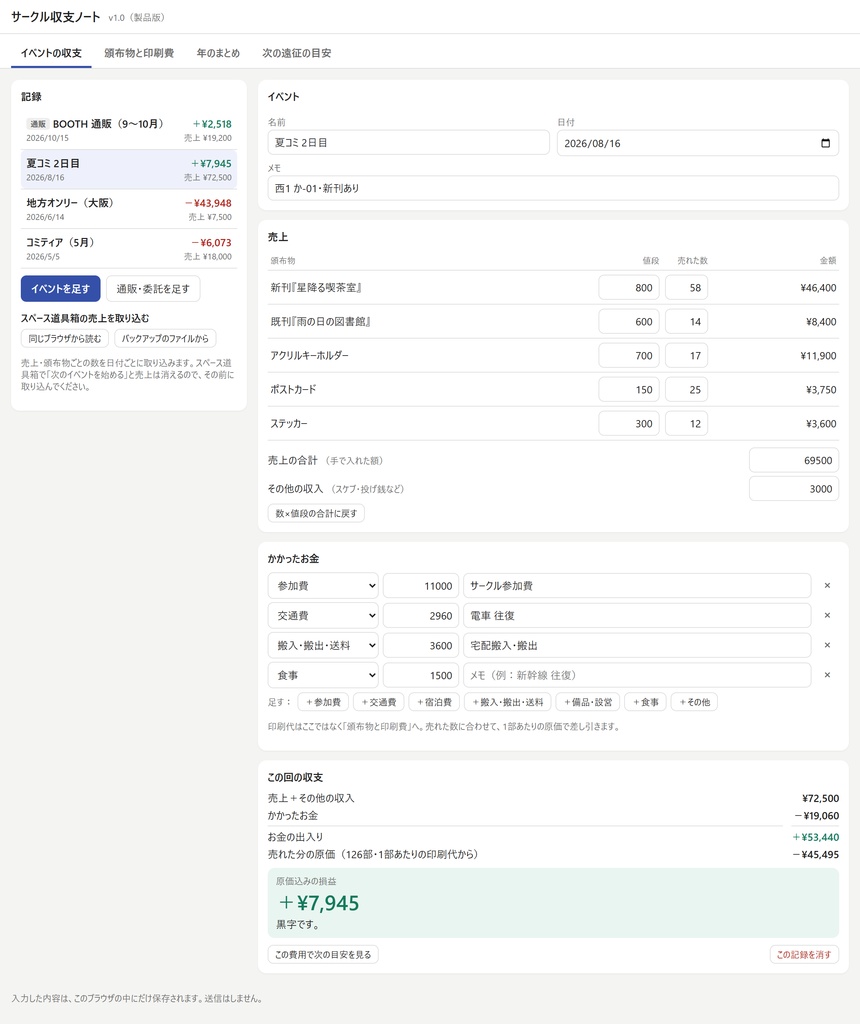Edit the 3600 搬入・搬出 amount field
The image size is (860, 1024).
point(421,645)
